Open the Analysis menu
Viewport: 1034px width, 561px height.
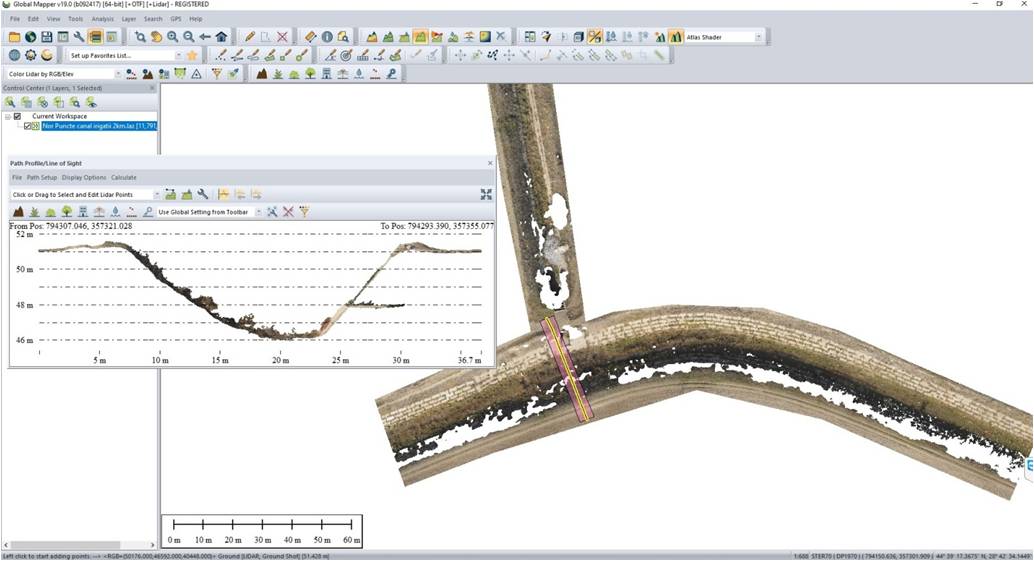tap(102, 19)
